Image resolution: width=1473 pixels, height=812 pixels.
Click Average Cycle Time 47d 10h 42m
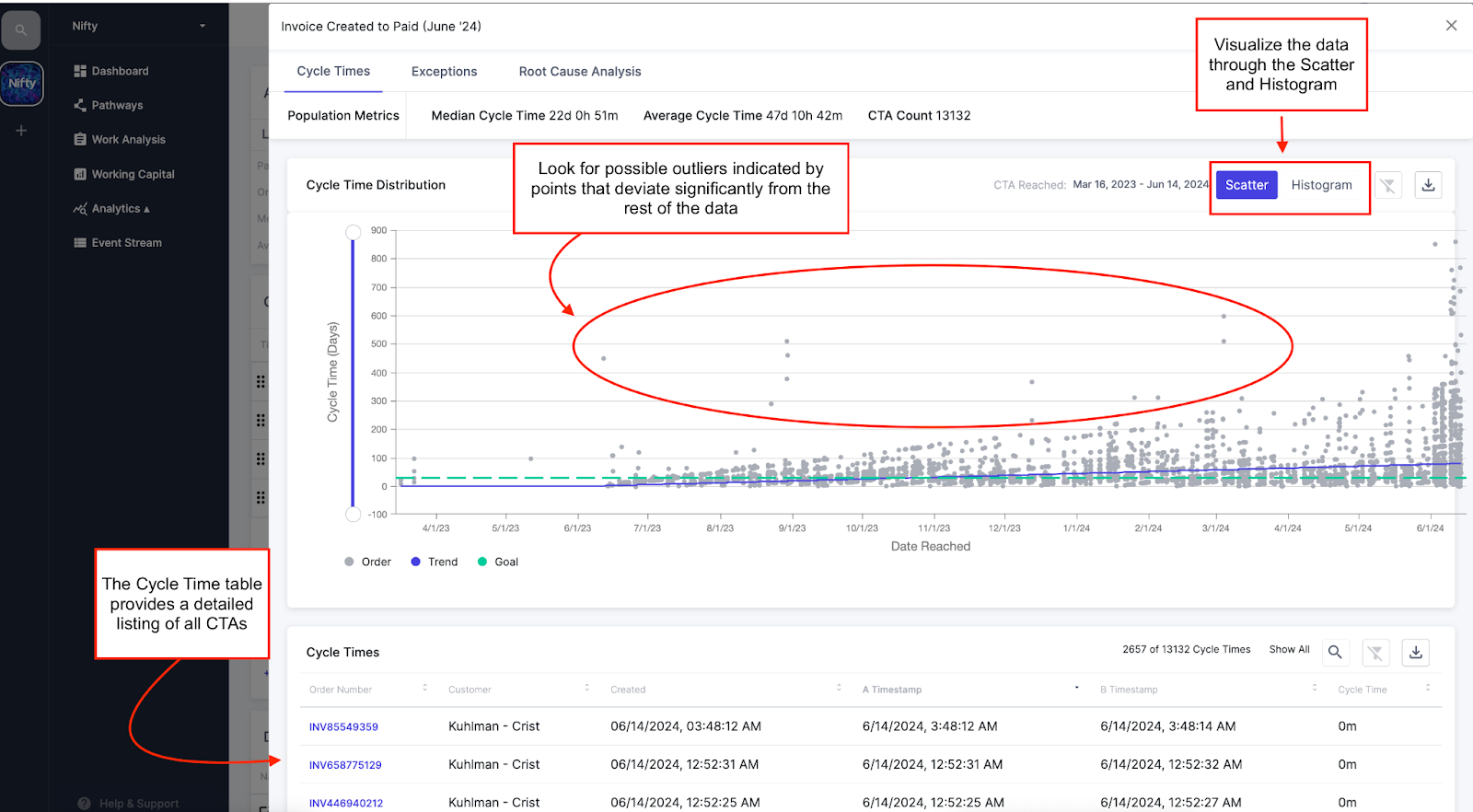[x=743, y=115]
